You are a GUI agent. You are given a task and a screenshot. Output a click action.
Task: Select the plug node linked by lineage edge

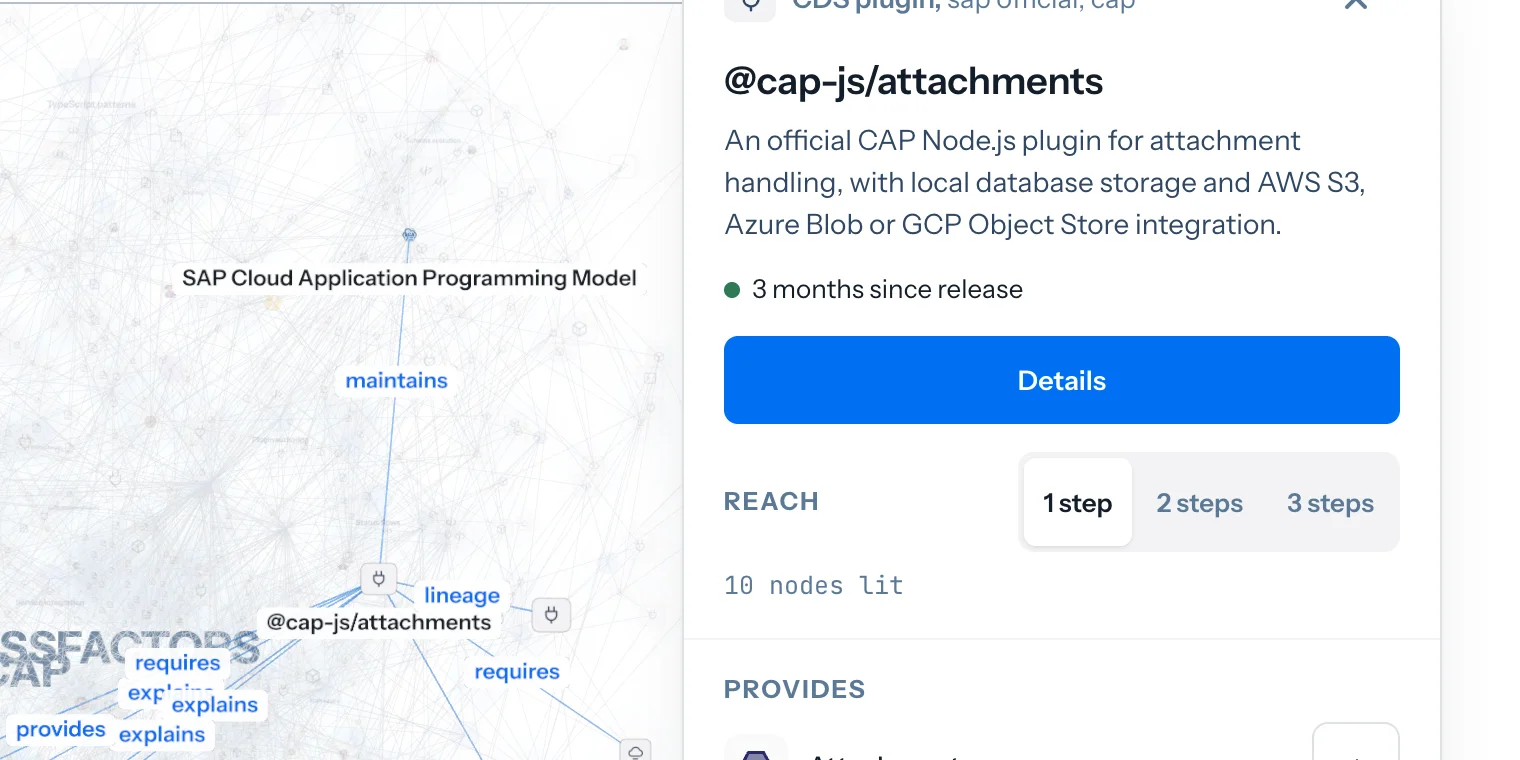click(x=551, y=614)
